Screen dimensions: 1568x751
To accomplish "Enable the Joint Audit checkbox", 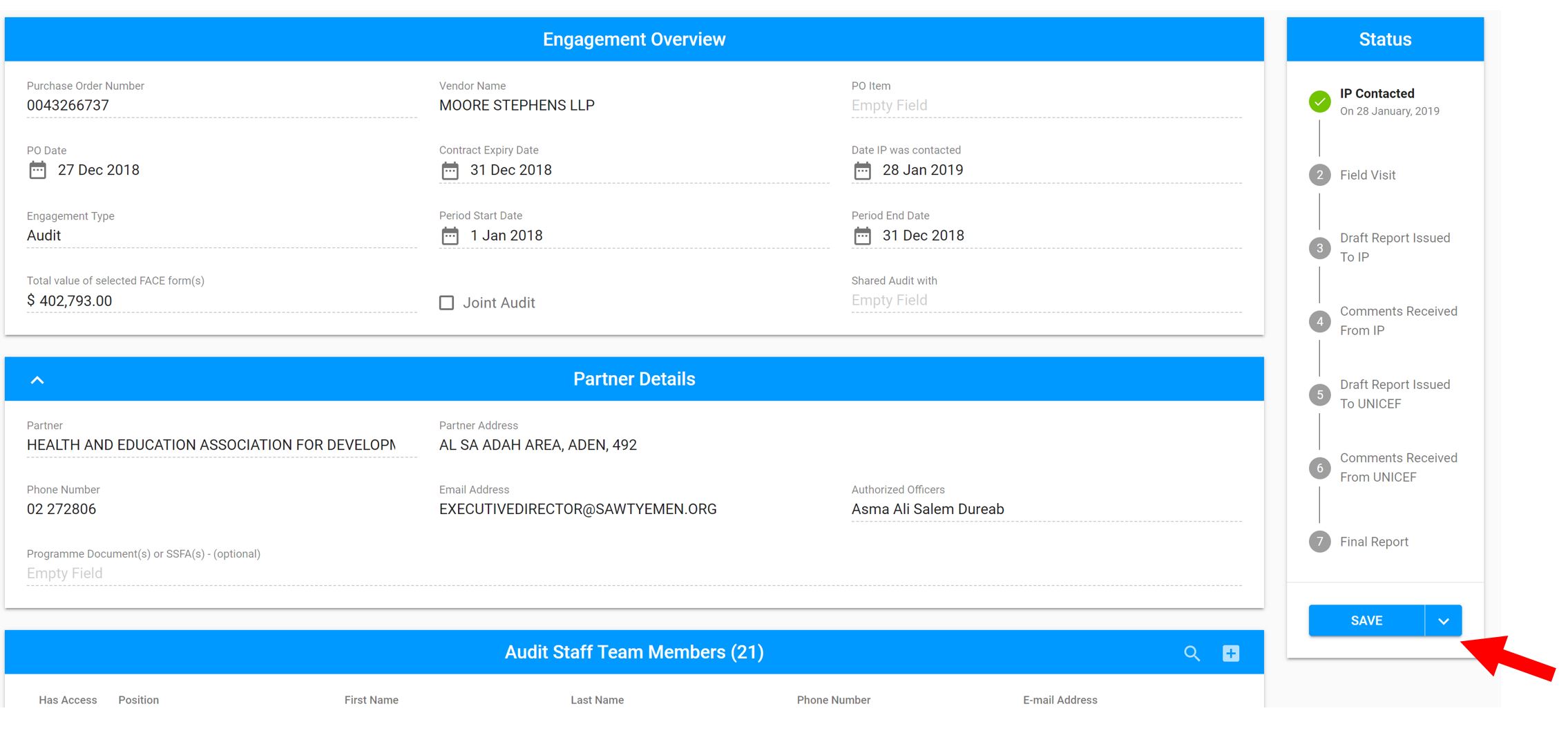I will point(446,303).
